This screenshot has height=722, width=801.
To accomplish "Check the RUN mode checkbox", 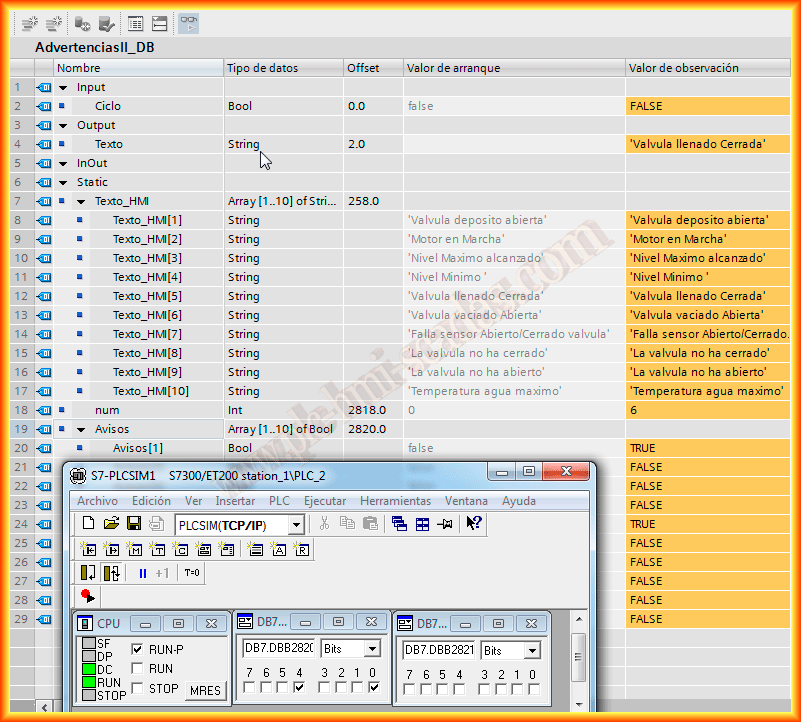I will tap(138, 668).
